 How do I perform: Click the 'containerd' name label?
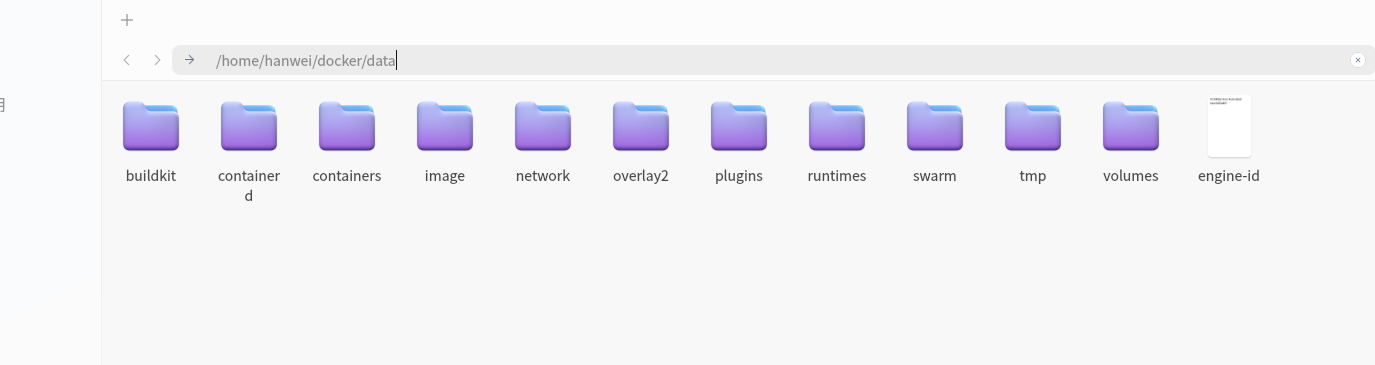pyautogui.click(x=249, y=186)
